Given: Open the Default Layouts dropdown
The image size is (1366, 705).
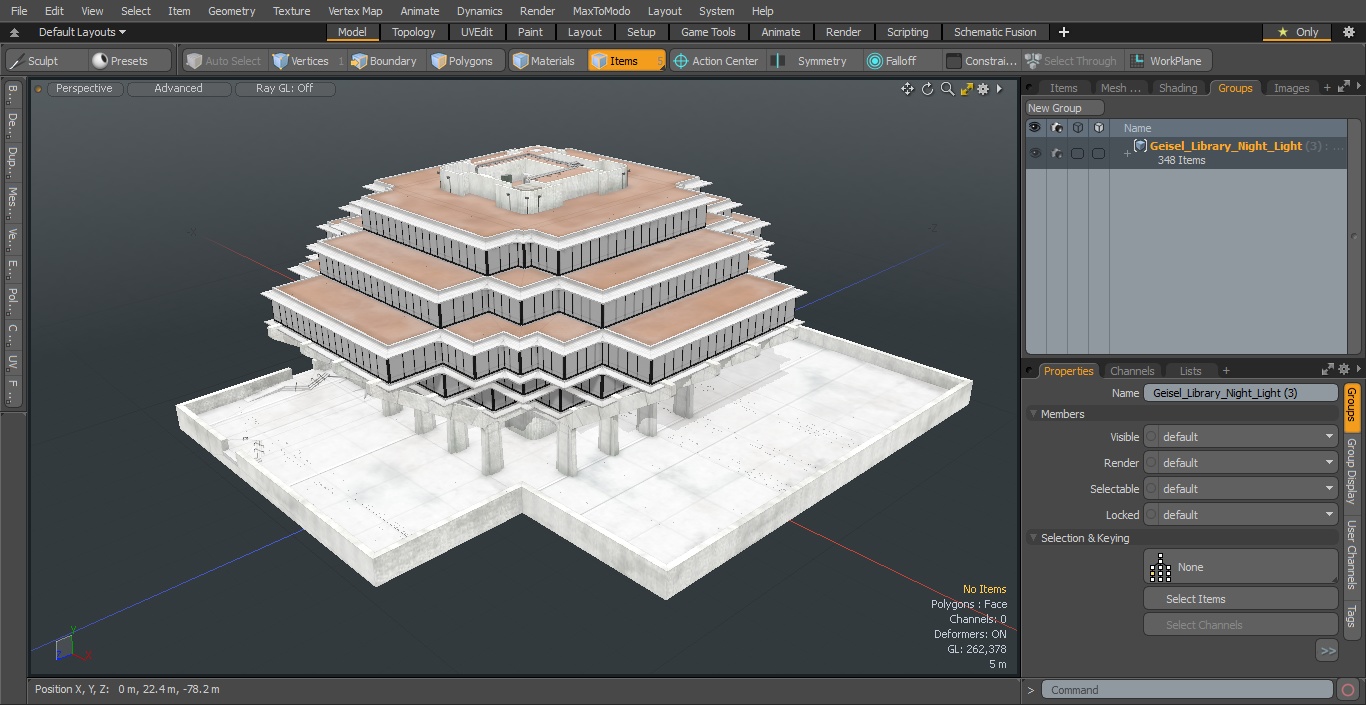Looking at the screenshot, I should 82,32.
